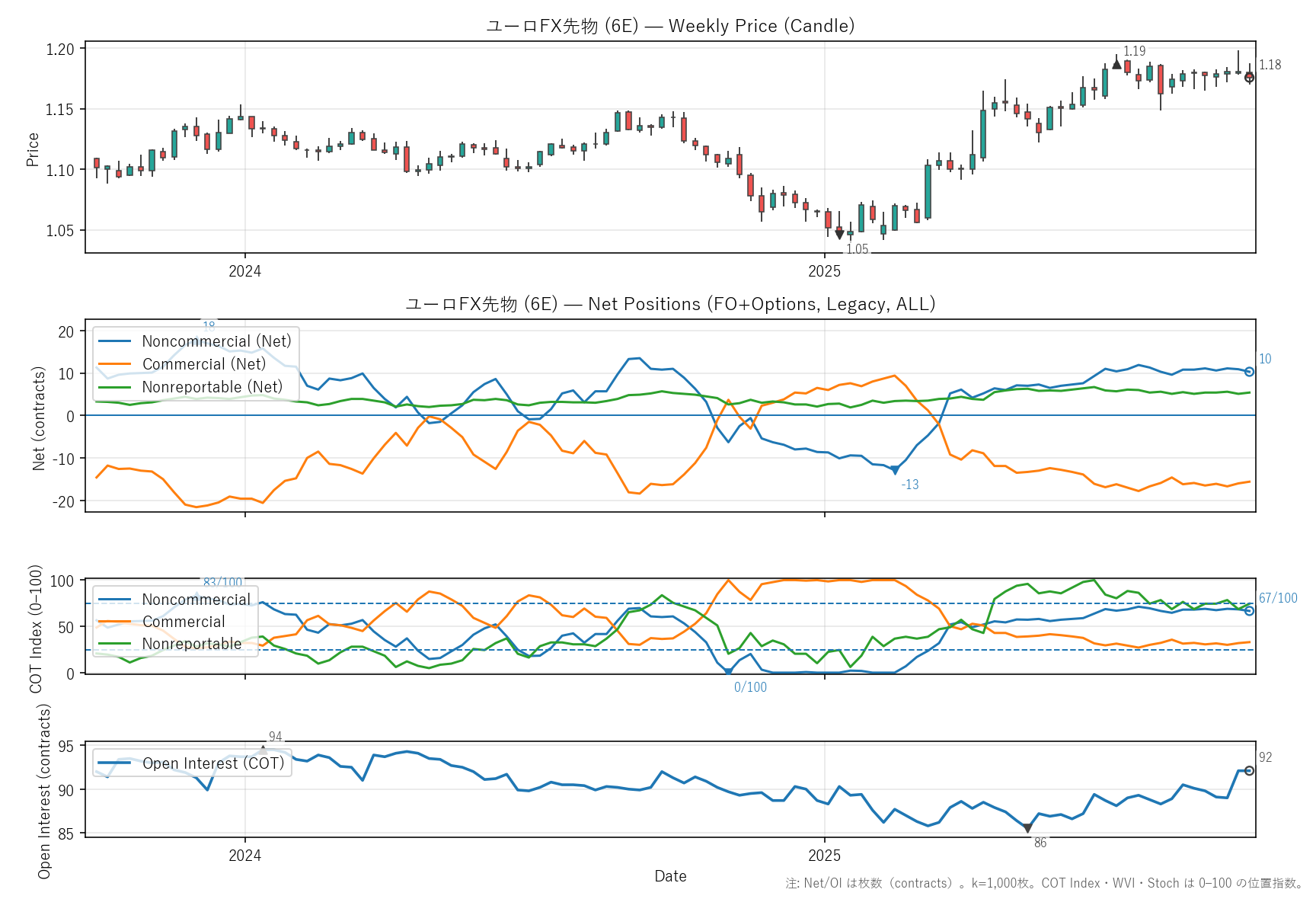Click the Net Positions chart title

(670, 304)
